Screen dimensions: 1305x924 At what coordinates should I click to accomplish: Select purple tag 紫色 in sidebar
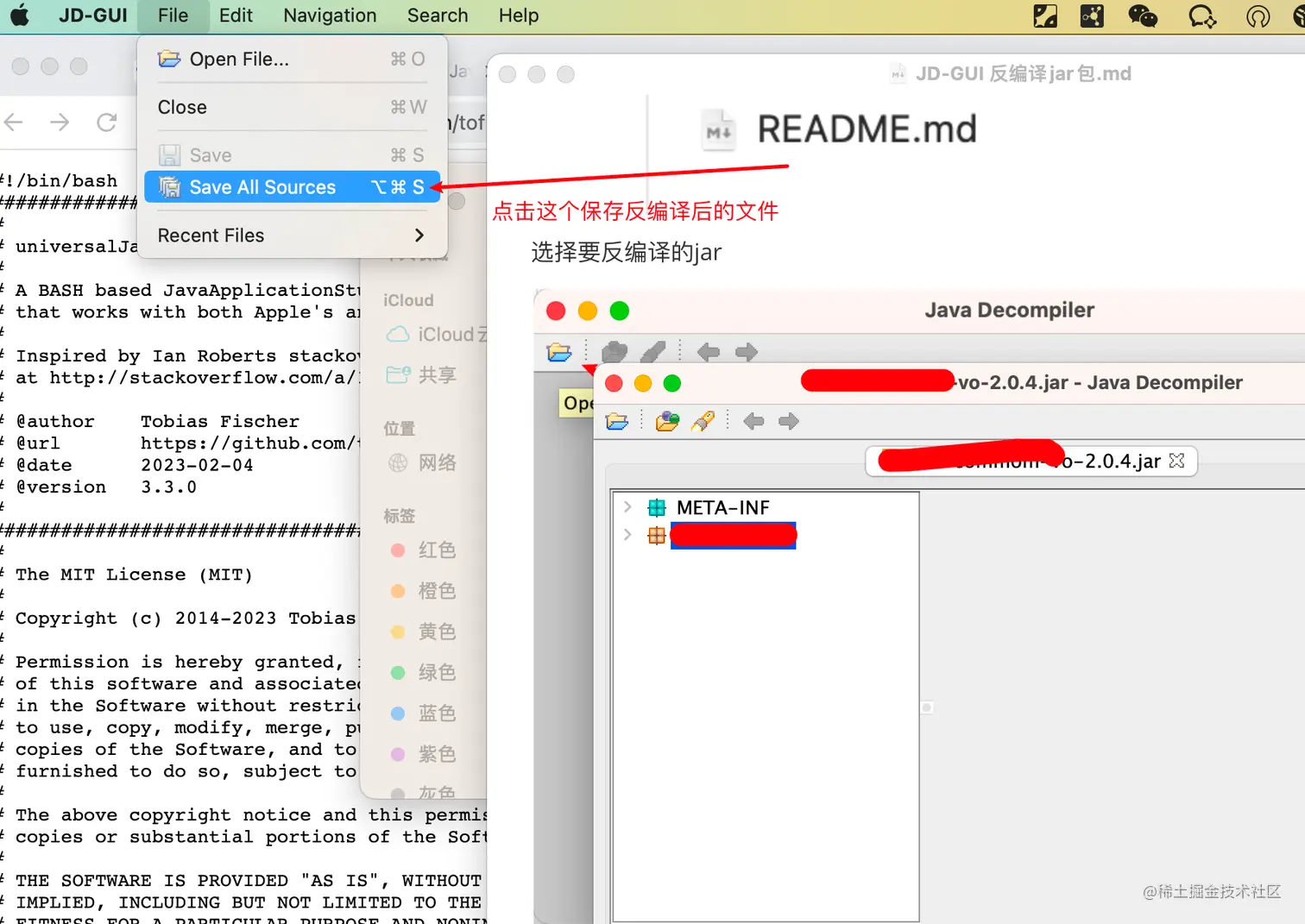pyautogui.click(x=423, y=754)
